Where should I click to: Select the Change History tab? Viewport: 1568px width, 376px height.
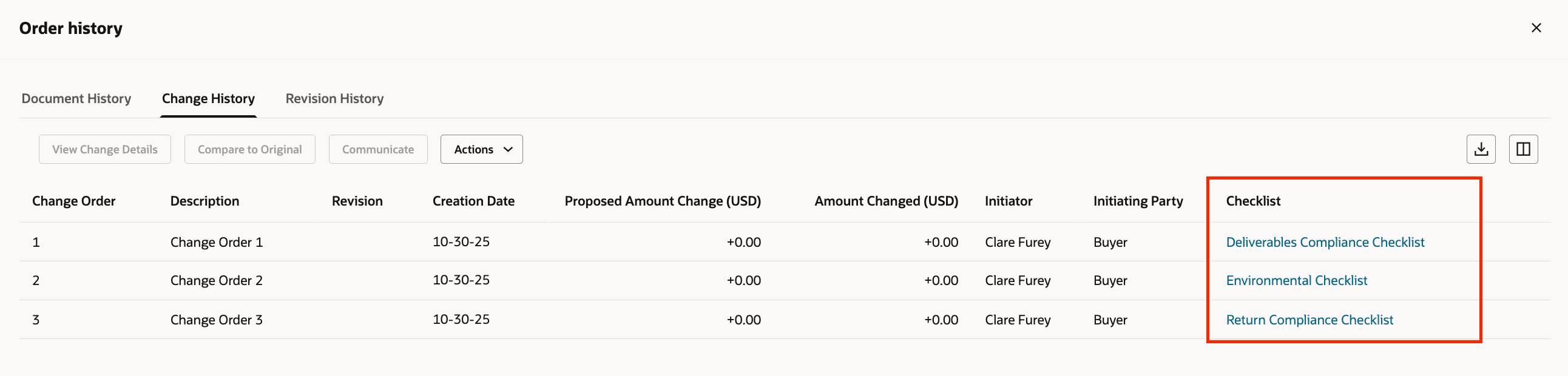pyautogui.click(x=208, y=98)
